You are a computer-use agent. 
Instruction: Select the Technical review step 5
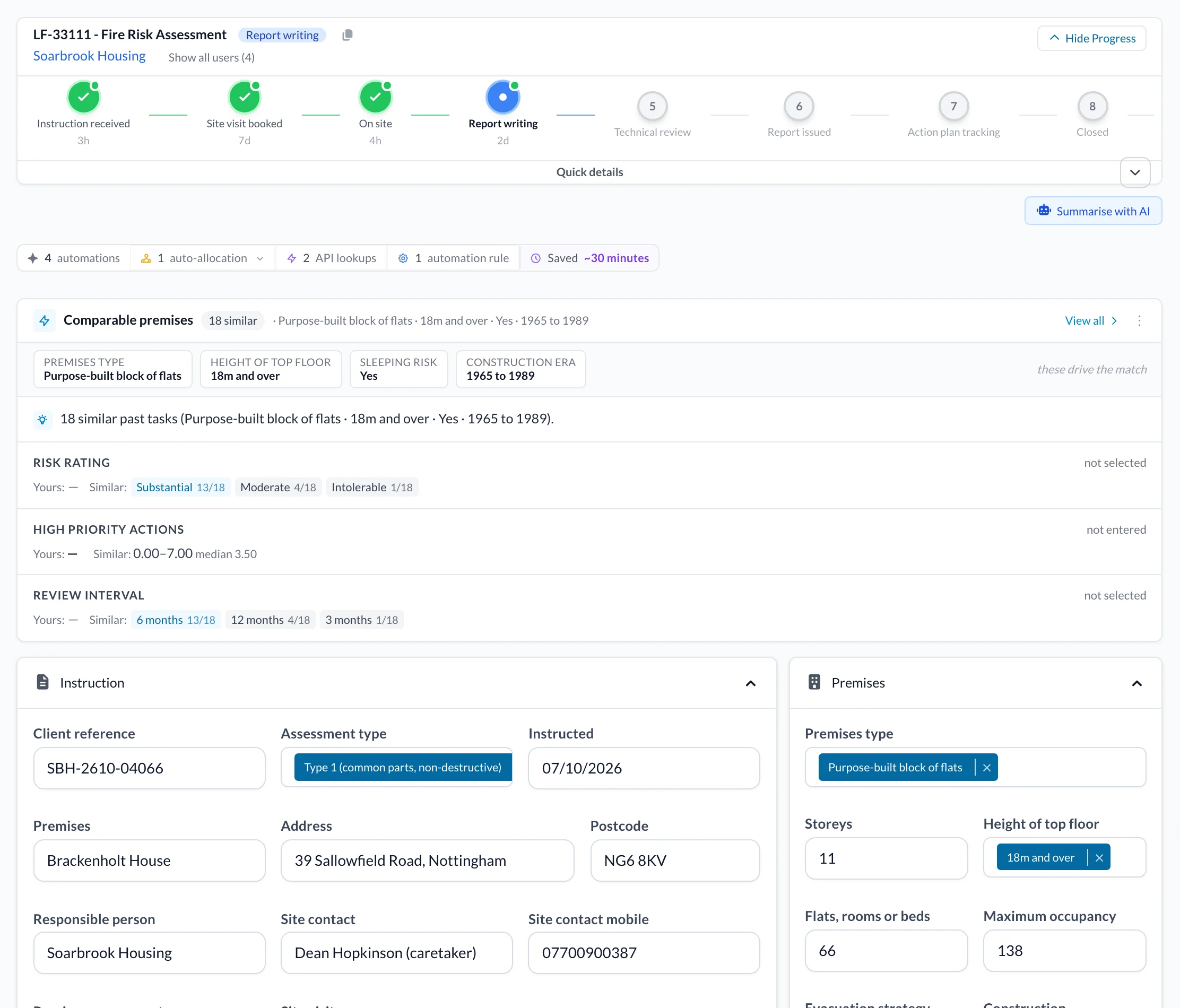click(x=652, y=106)
